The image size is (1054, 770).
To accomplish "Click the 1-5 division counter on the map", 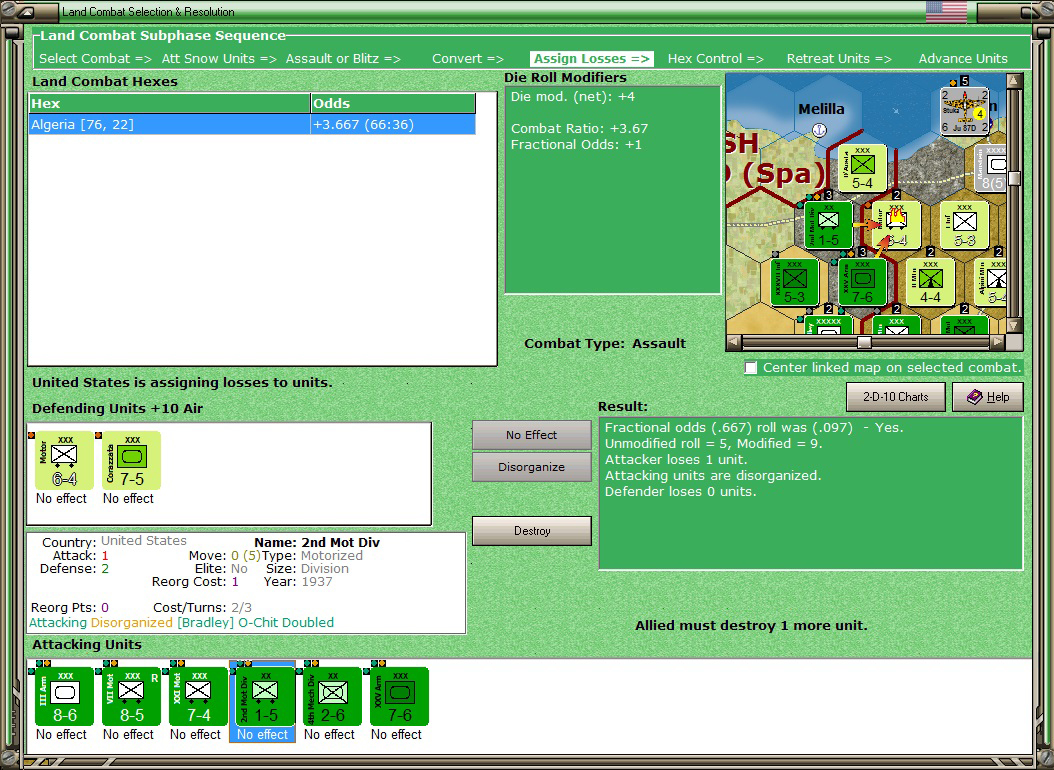I will click(828, 226).
